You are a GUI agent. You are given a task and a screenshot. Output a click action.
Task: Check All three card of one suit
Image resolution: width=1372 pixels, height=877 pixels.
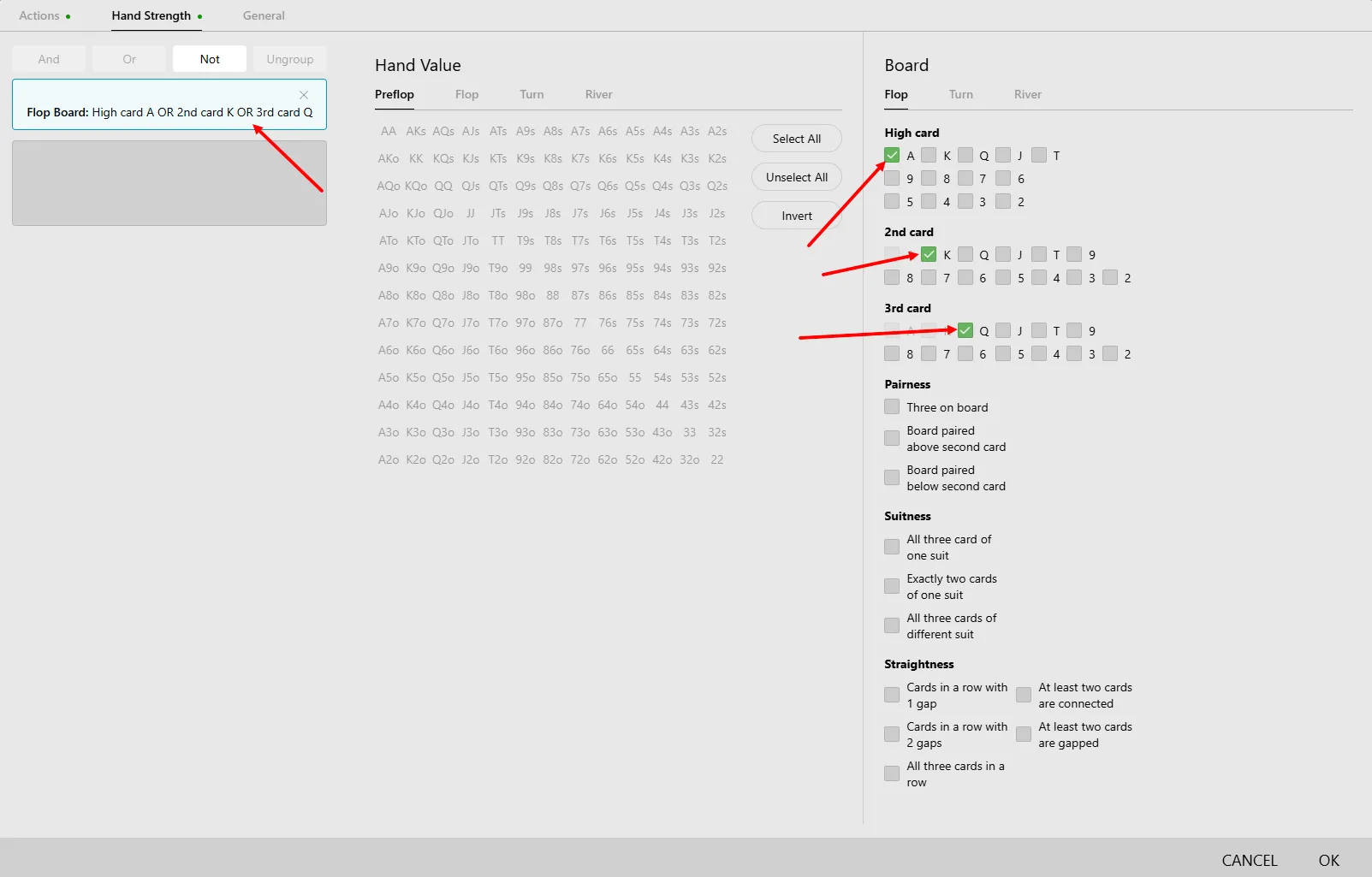(x=892, y=547)
